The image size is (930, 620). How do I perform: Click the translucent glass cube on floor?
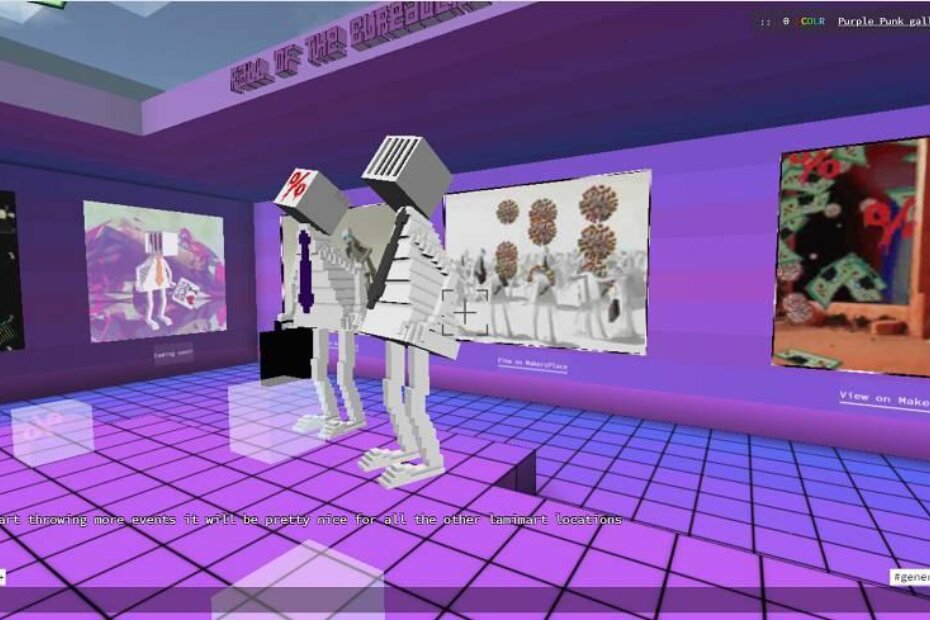click(52, 432)
